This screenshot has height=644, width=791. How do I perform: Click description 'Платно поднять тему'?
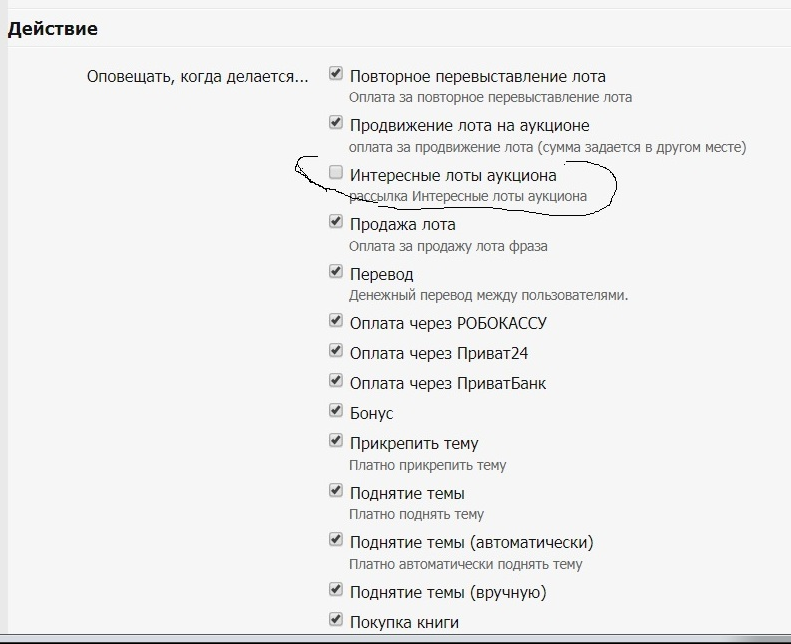coord(416,514)
